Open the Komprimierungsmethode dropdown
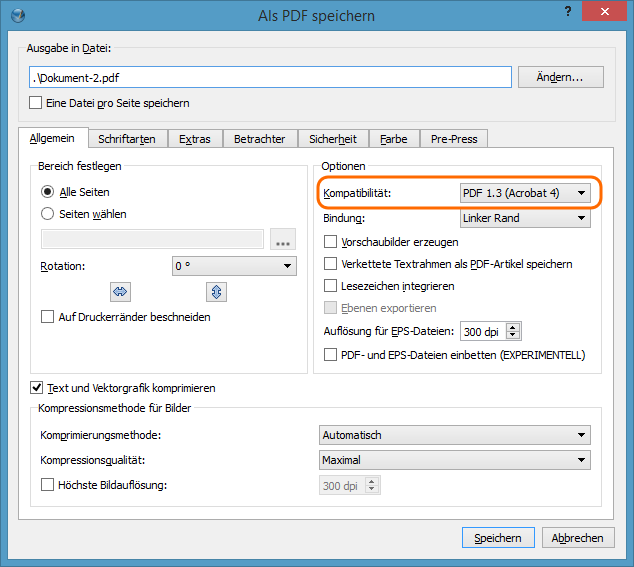 coord(454,435)
